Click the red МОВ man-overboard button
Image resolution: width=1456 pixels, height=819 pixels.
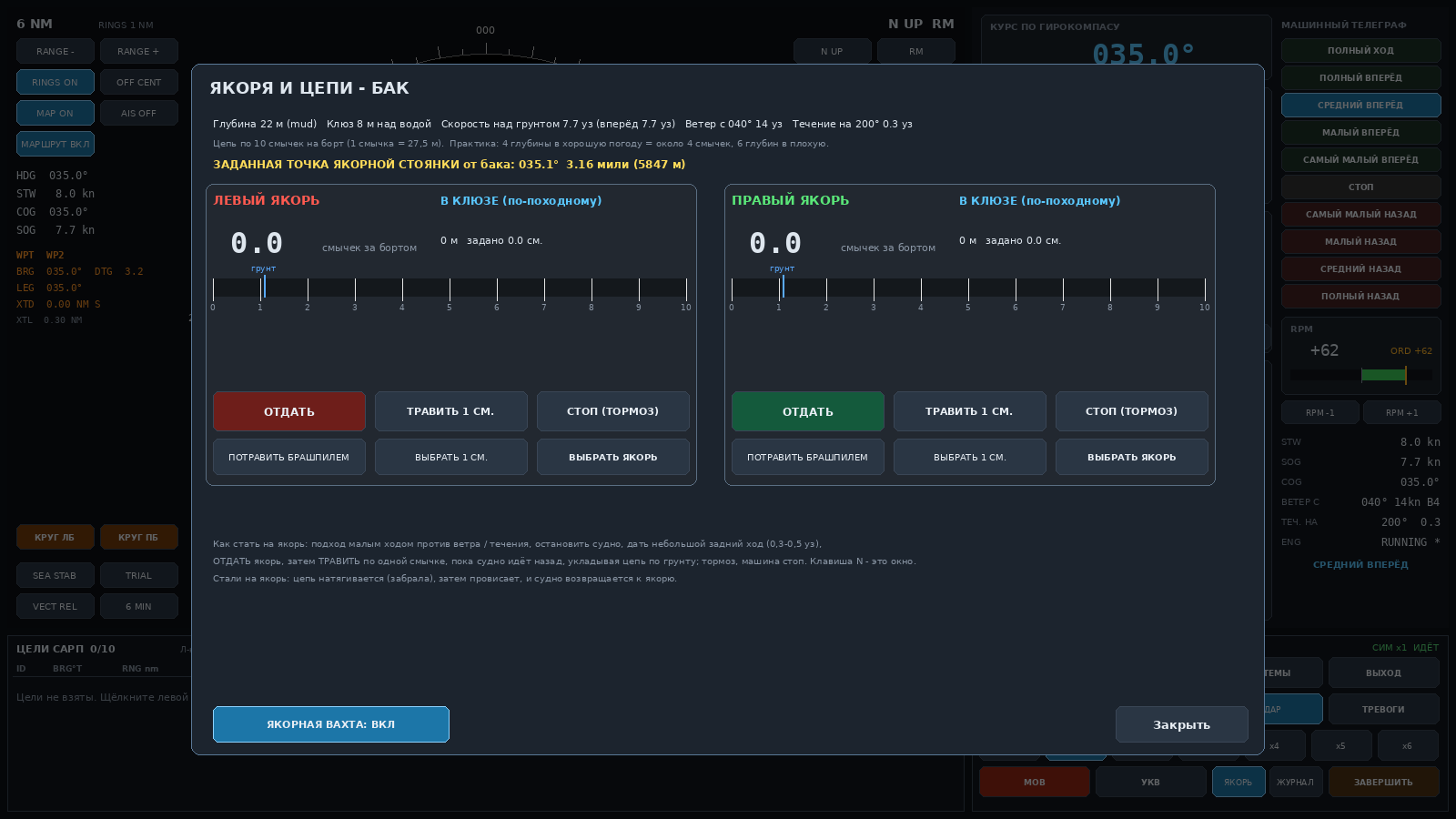pos(1035,782)
